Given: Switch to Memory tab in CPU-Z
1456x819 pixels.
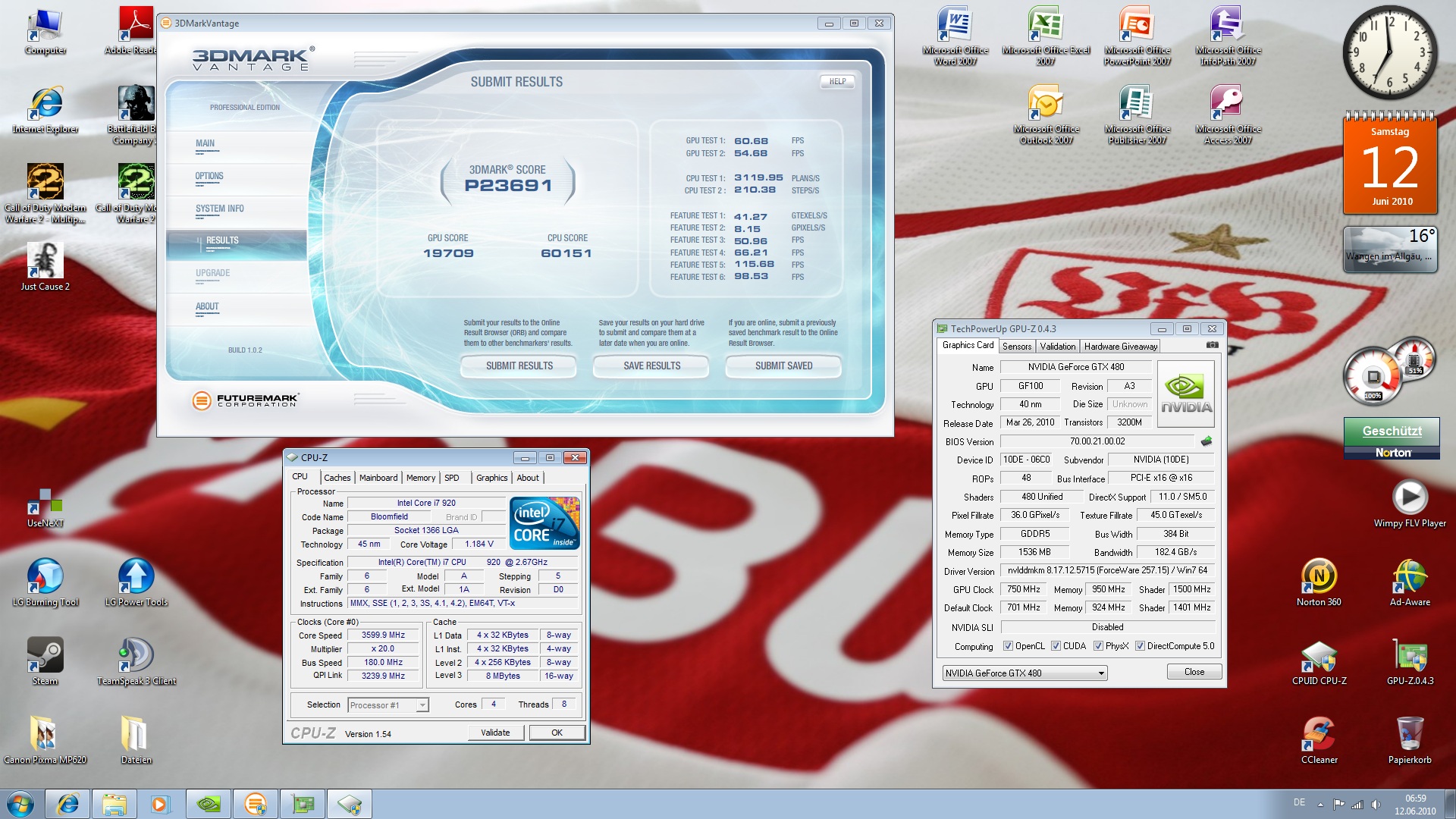Looking at the screenshot, I should click(x=421, y=478).
